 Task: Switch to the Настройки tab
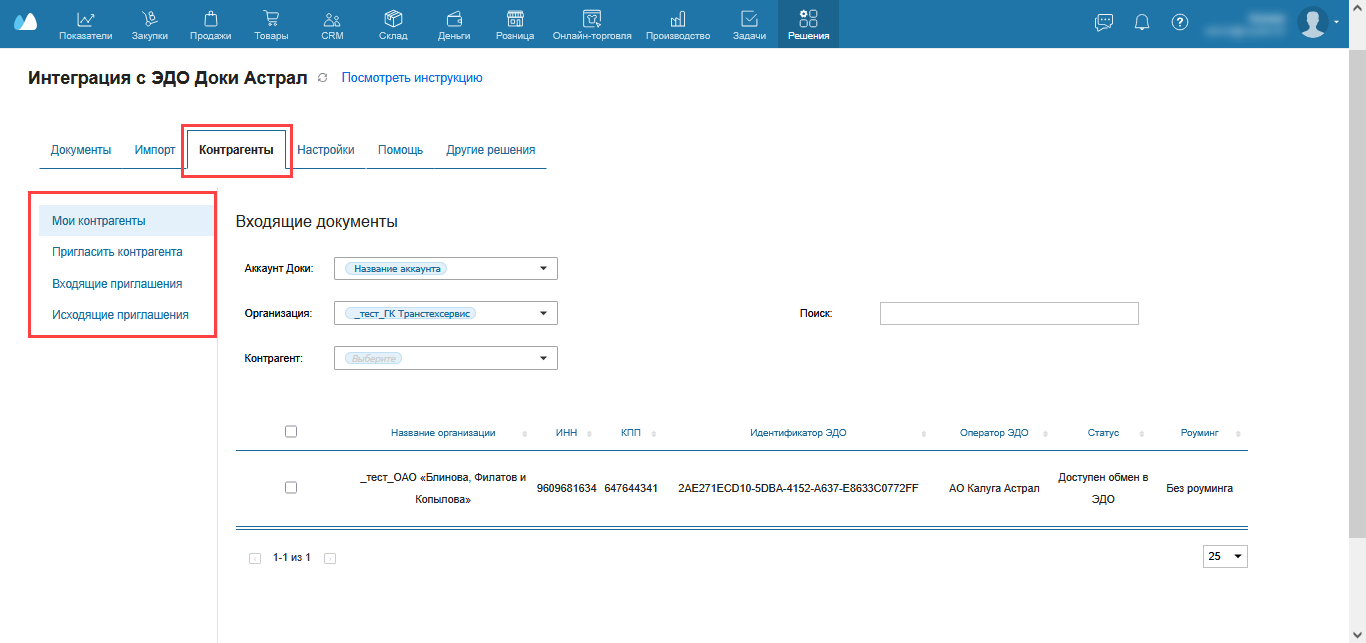[x=326, y=150]
